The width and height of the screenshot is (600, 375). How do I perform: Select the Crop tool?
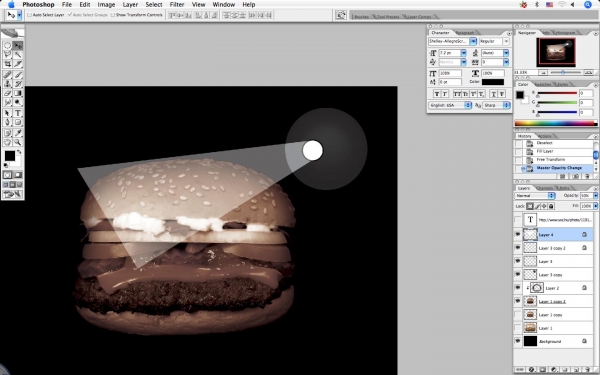pyautogui.click(x=7, y=64)
